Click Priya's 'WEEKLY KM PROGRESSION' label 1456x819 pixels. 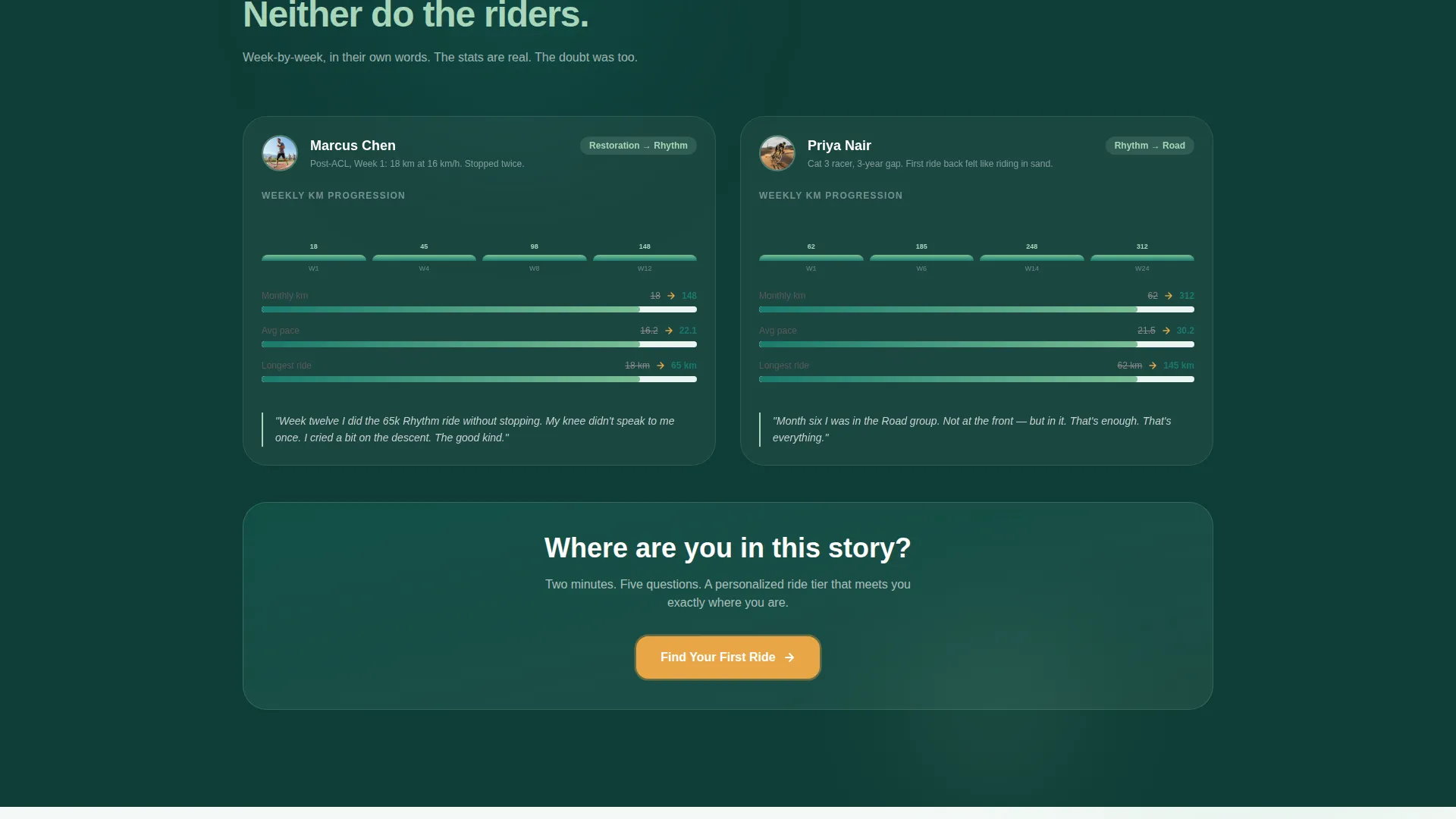click(x=831, y=196)
